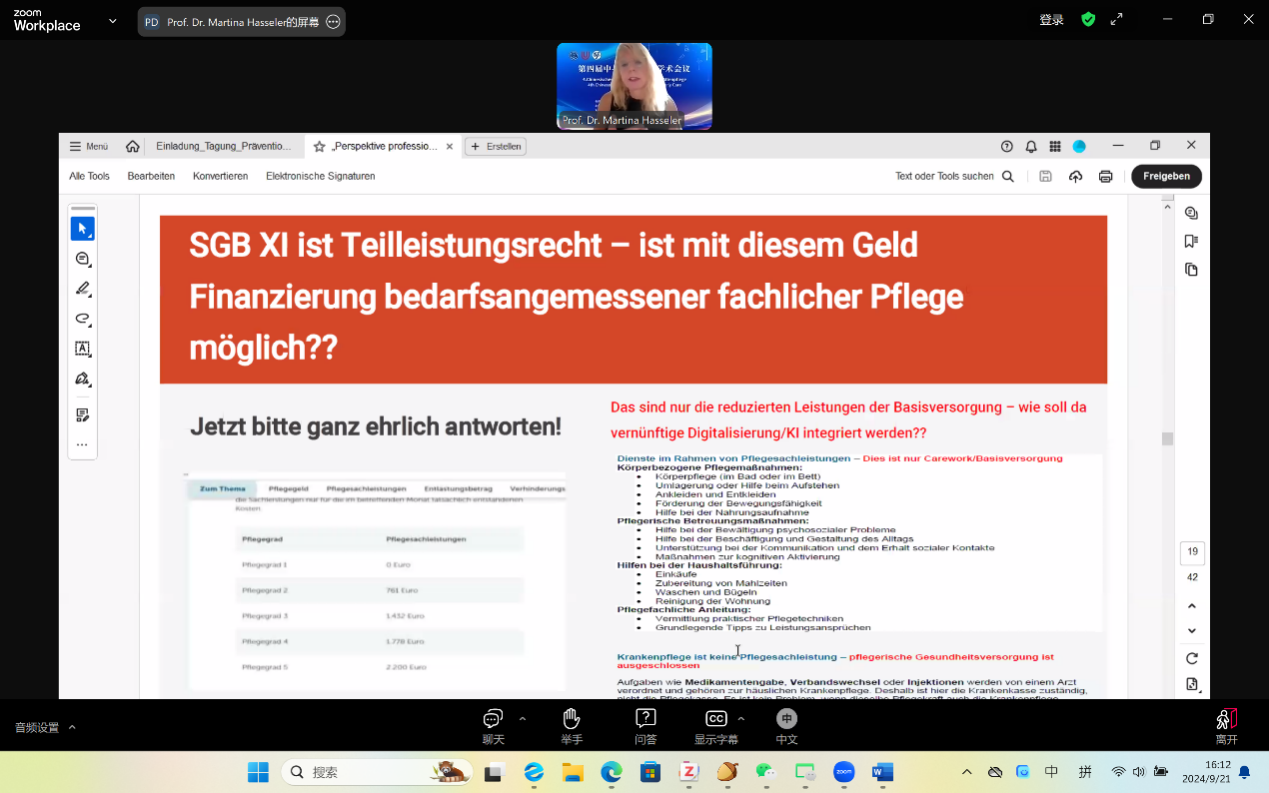
Task: Switch to the Einladung_Tagung_Prävention tab
Action: [224, 146]
